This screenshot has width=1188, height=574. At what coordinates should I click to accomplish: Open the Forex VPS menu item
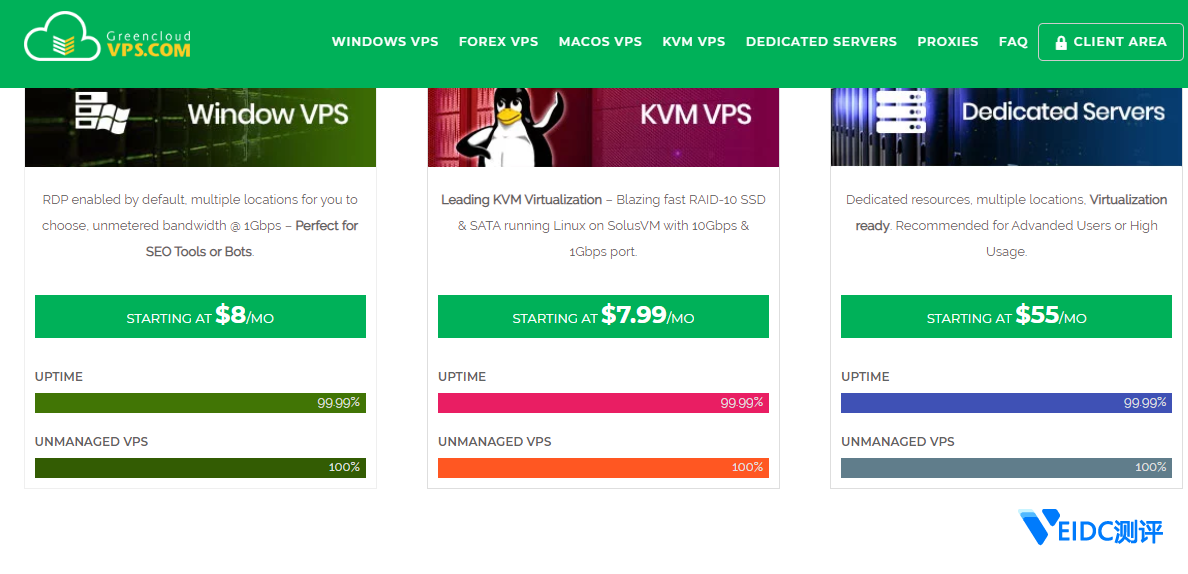tap(499, 42)
